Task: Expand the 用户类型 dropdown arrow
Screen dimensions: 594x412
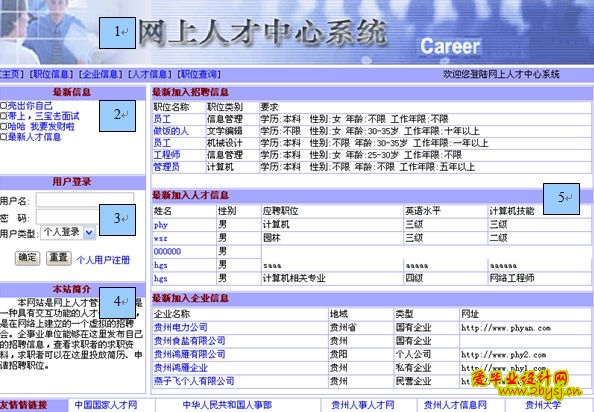Action: 89,233
